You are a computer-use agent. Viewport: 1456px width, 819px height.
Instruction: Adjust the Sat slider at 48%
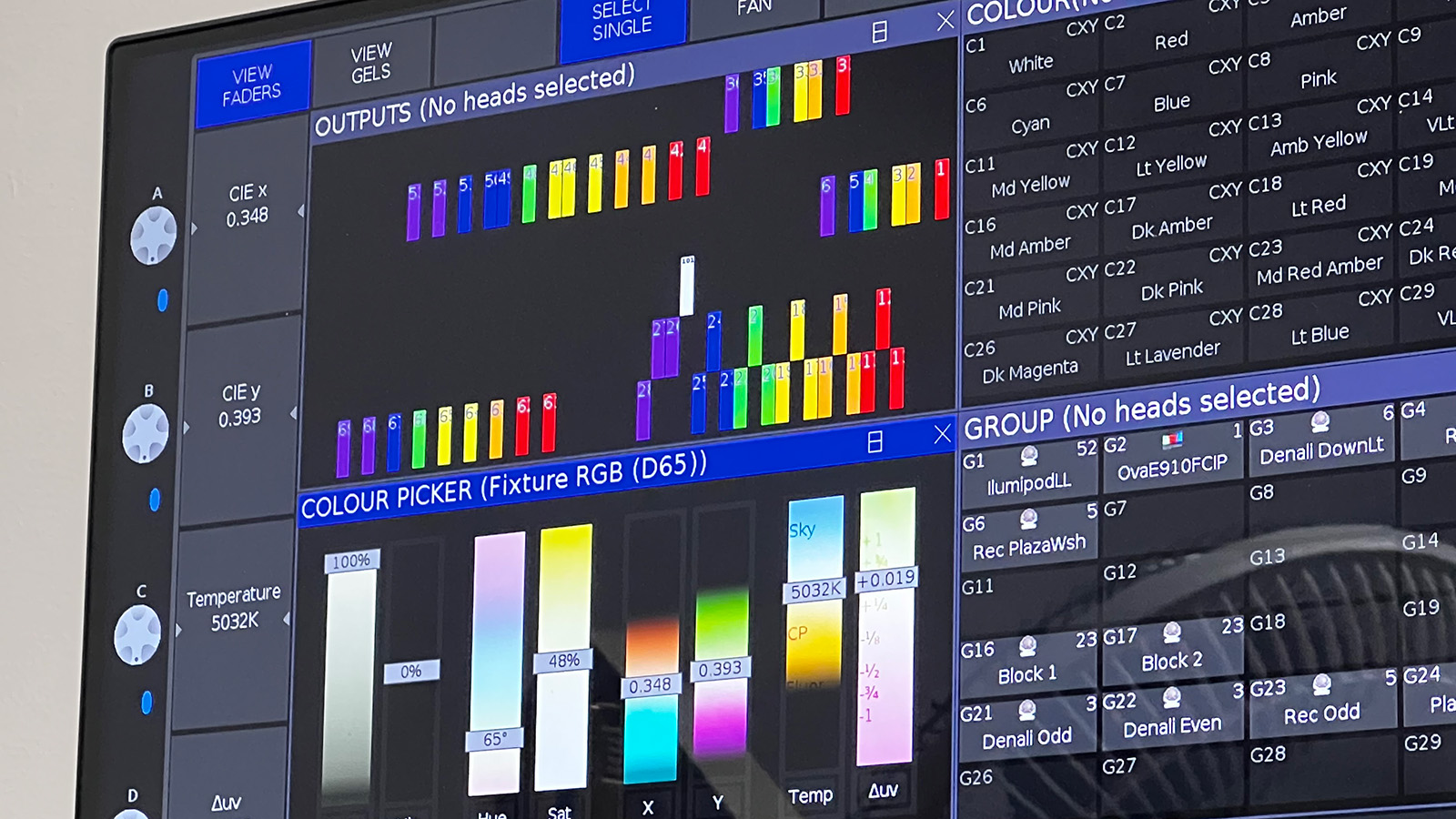click(x=563, y=662)
